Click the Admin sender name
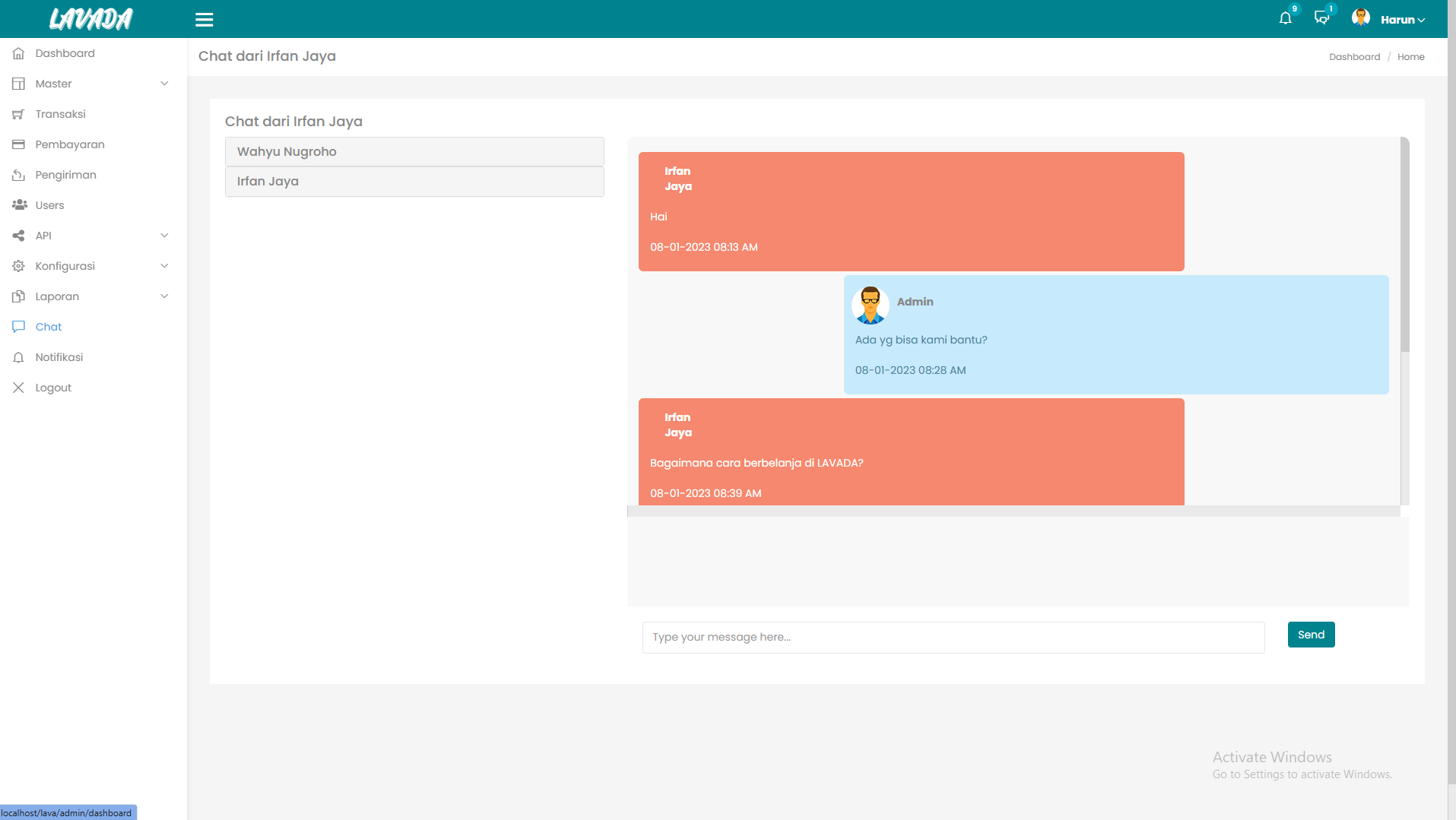1456x820 pixels. (915, 302)
